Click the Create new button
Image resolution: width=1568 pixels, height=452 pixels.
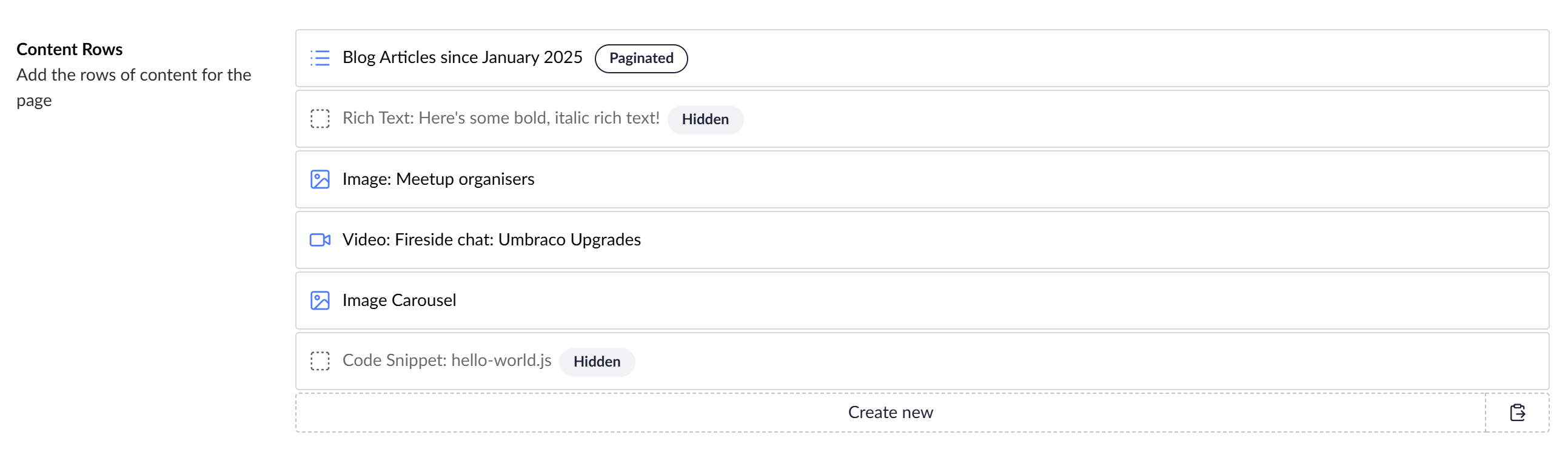coord(891,412)
